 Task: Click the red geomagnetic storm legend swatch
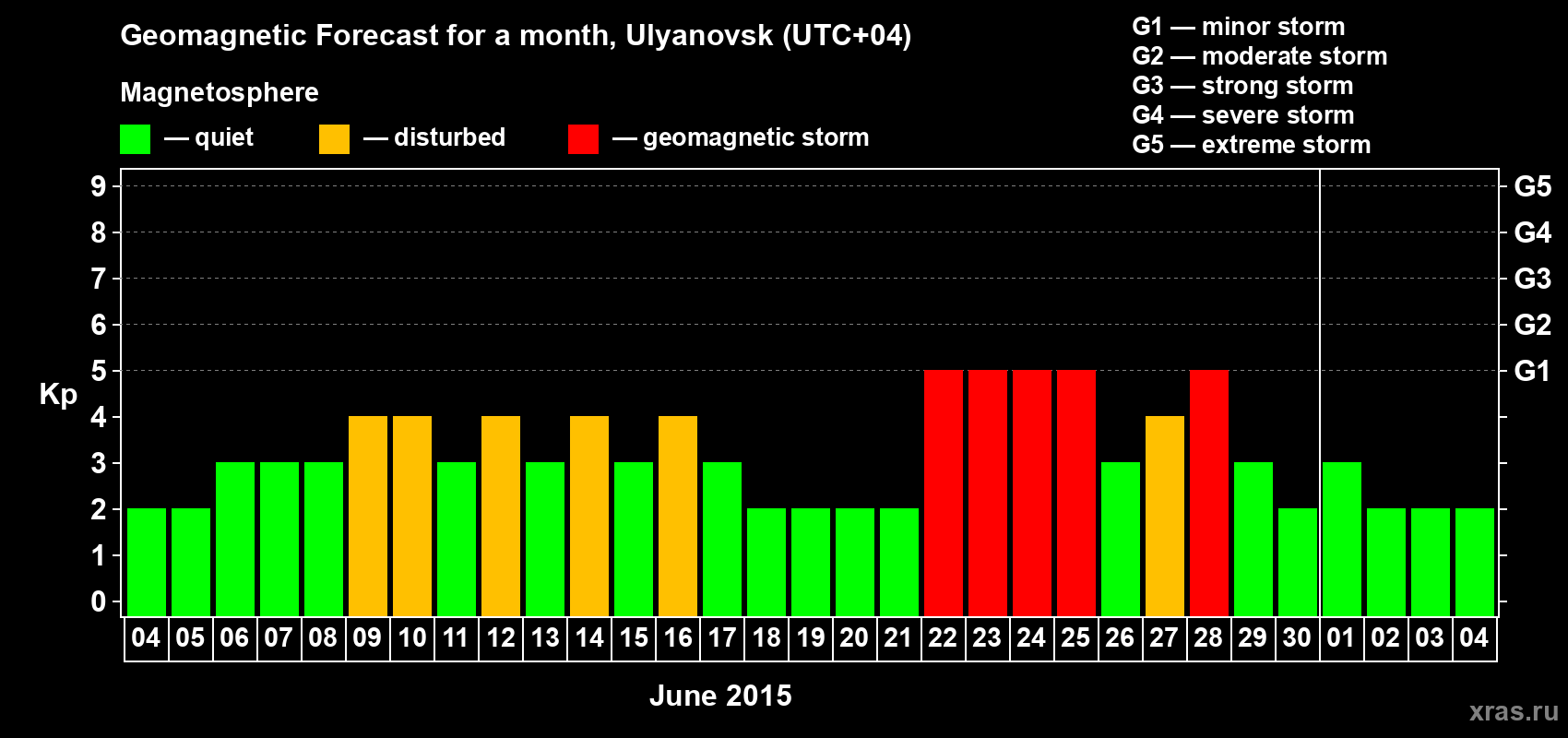[583, 139]
